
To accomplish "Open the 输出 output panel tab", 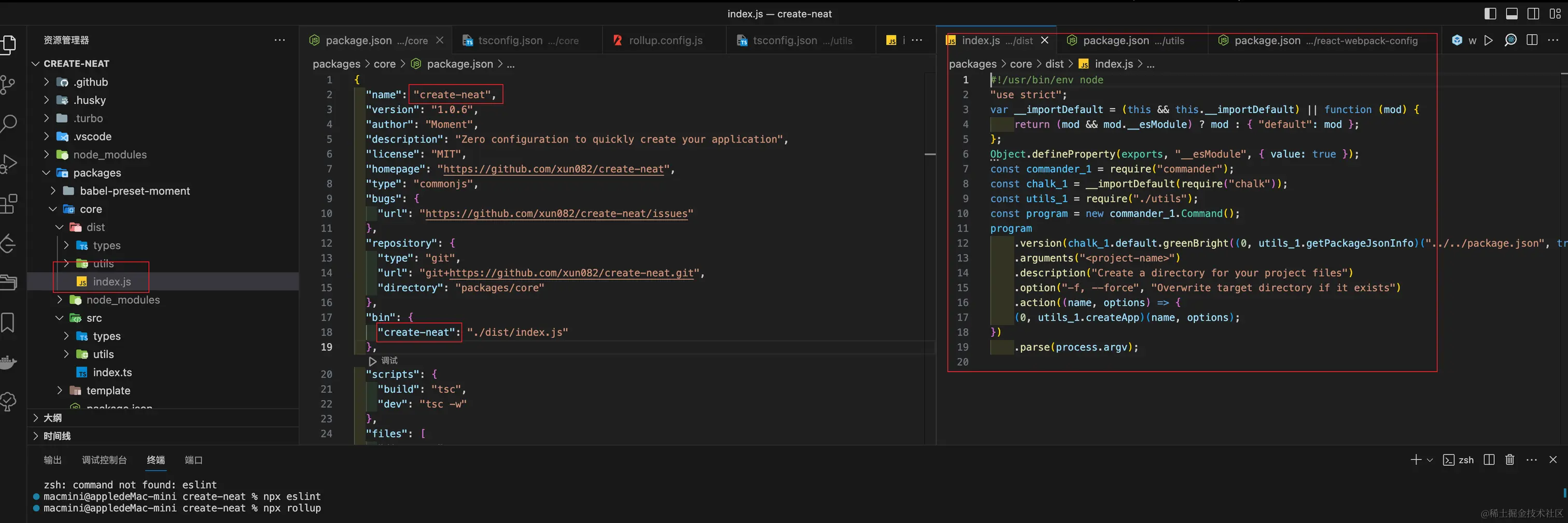I will [x=53, y=460].
